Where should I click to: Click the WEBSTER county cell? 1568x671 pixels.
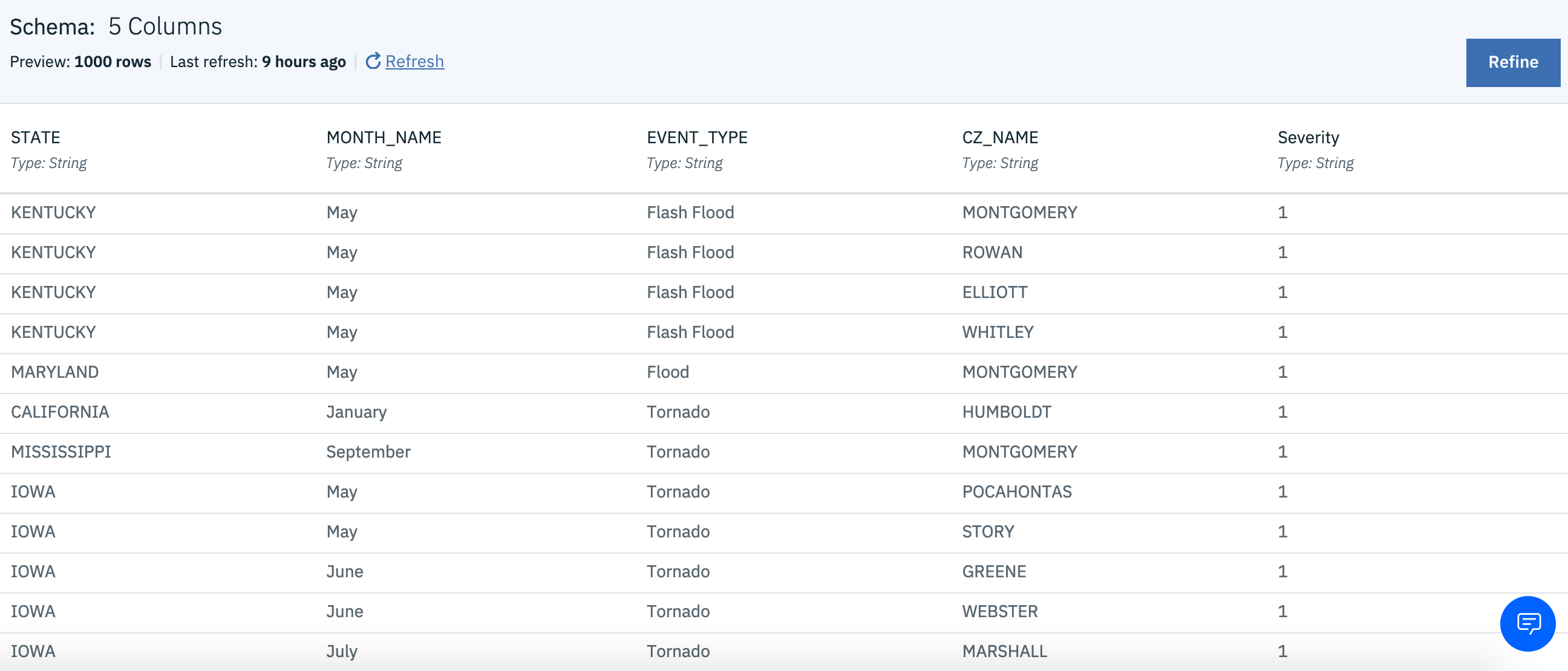point(999,611)
